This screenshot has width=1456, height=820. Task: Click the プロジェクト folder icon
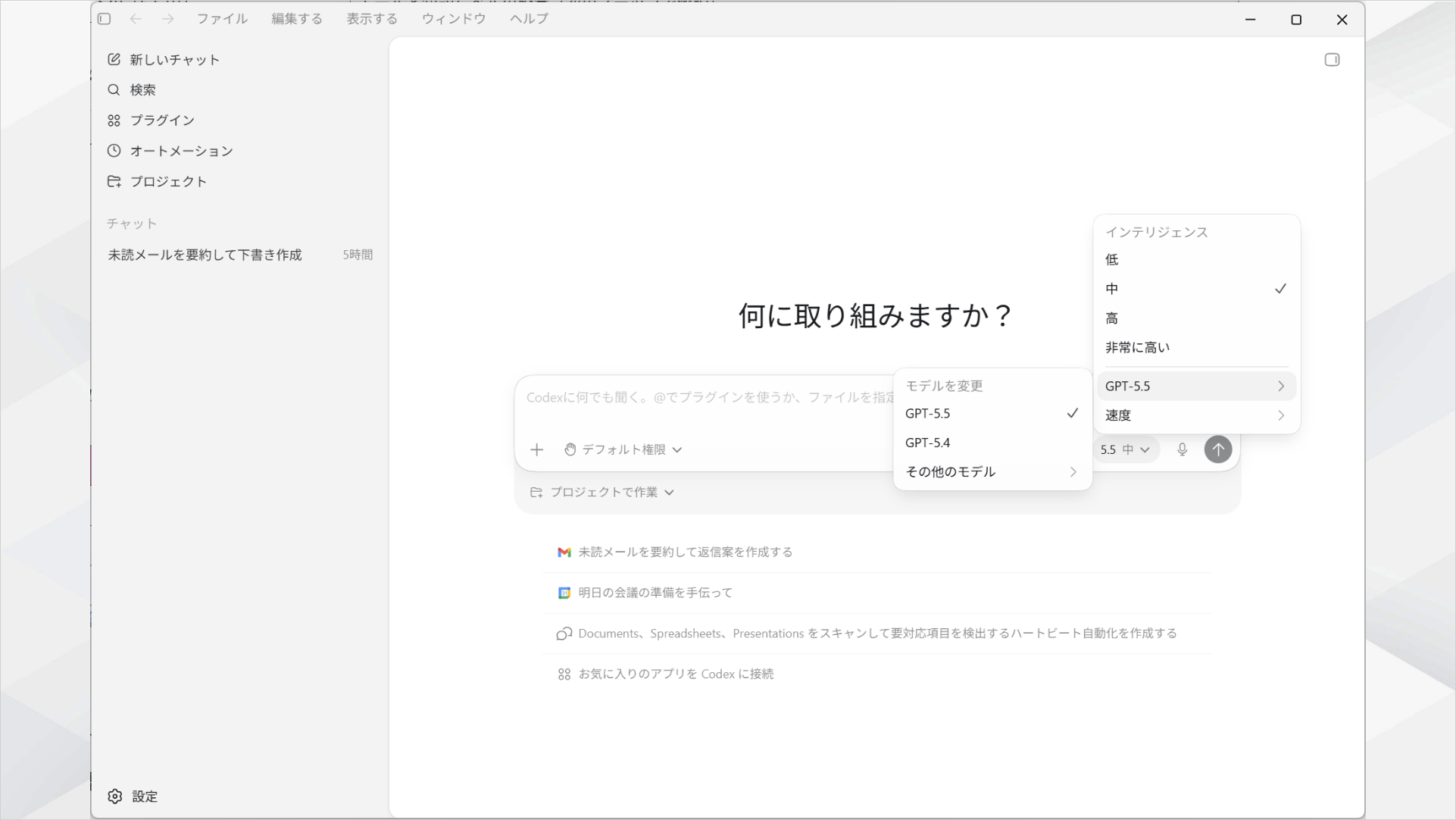(x=114, y=181)
